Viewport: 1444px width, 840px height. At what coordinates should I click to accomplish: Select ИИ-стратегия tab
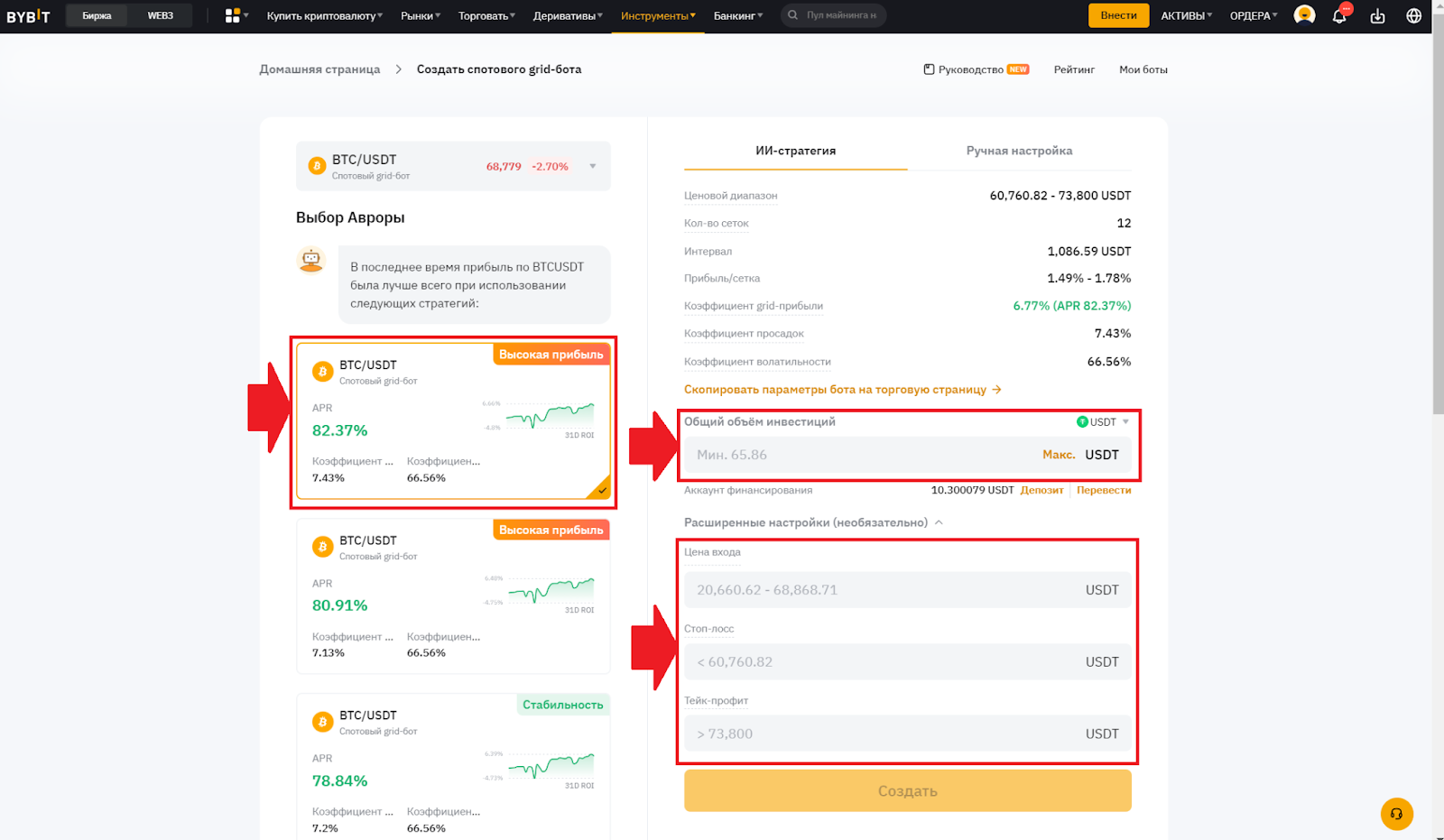point(795,151)
